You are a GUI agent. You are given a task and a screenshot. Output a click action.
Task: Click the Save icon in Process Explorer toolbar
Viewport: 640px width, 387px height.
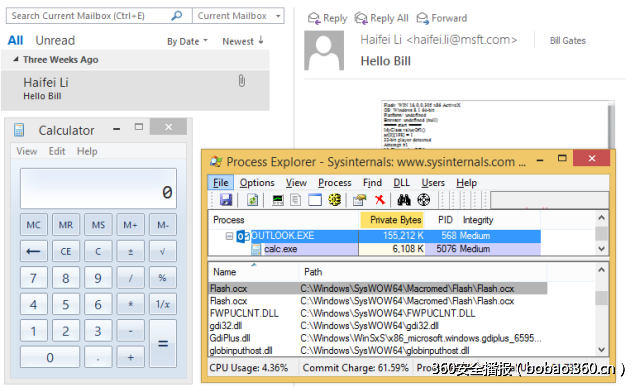(x=226, y=200)
